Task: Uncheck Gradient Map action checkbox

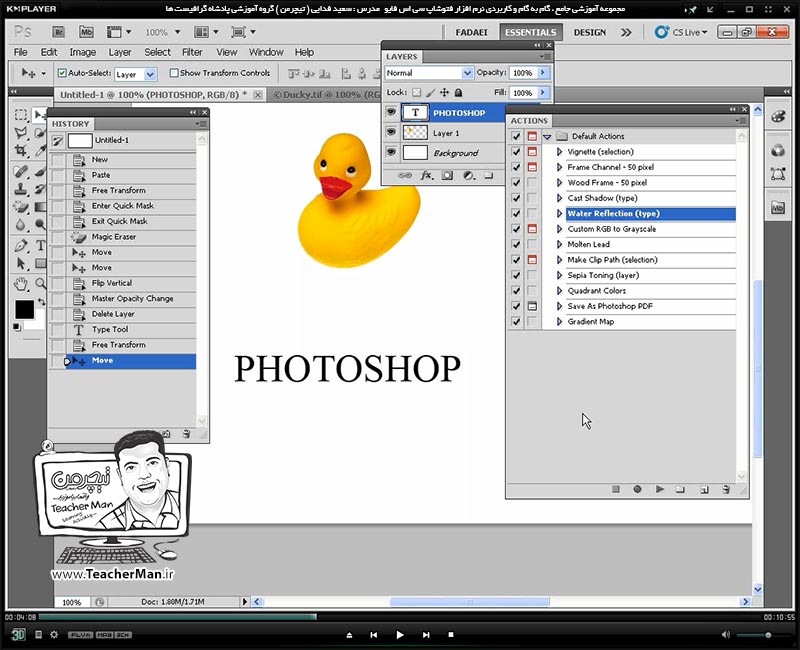Action: click(516, 321)
